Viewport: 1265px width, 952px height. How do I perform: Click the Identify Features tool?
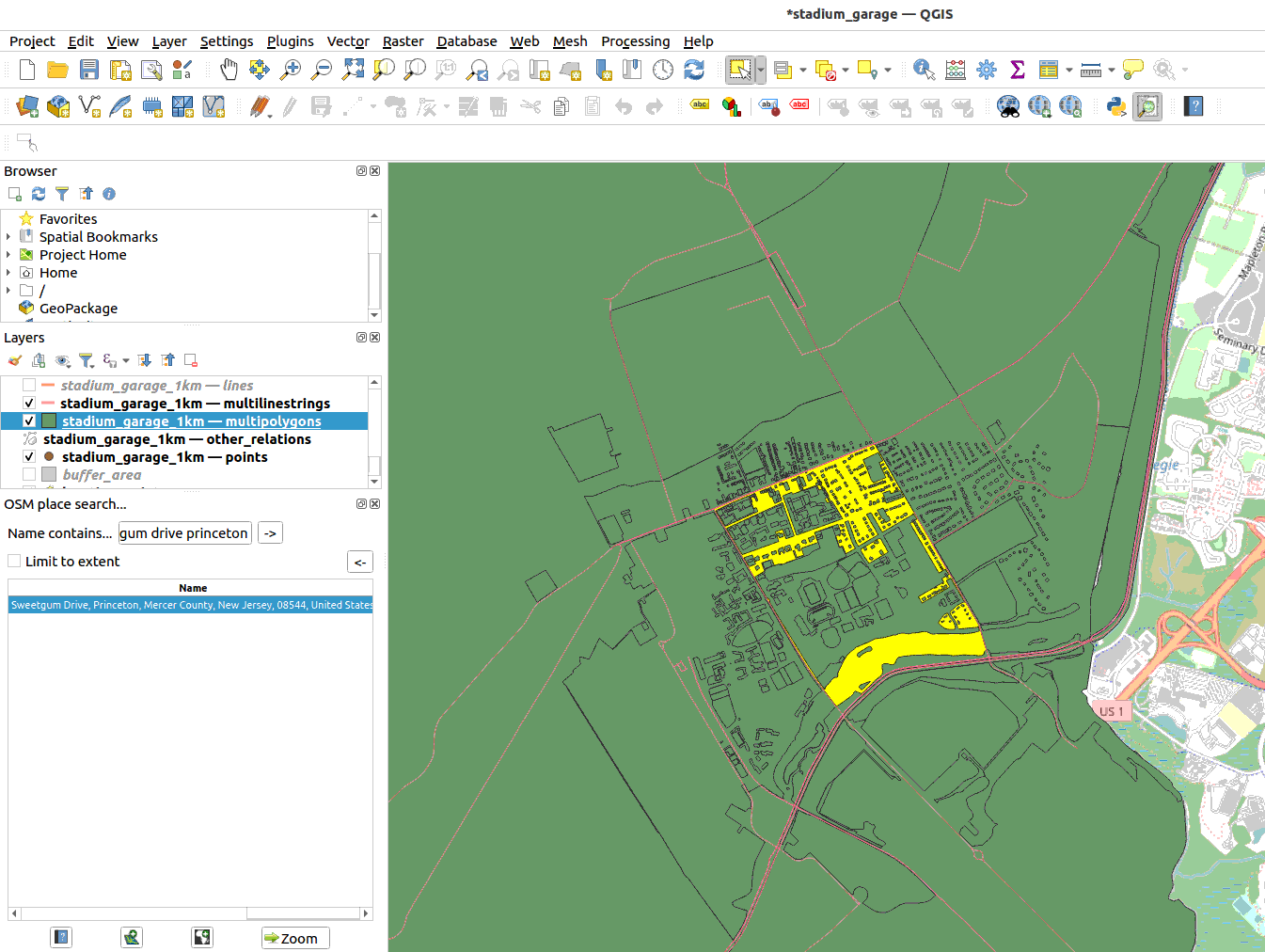point(924,70)
